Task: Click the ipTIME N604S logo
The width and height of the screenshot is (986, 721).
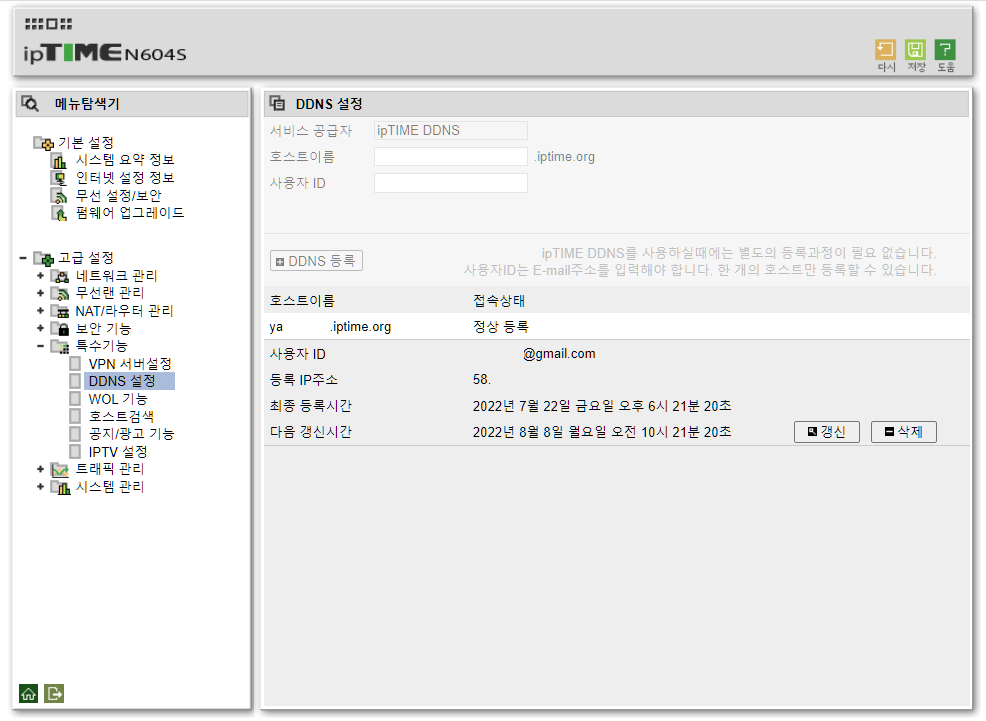Action: 105,53
